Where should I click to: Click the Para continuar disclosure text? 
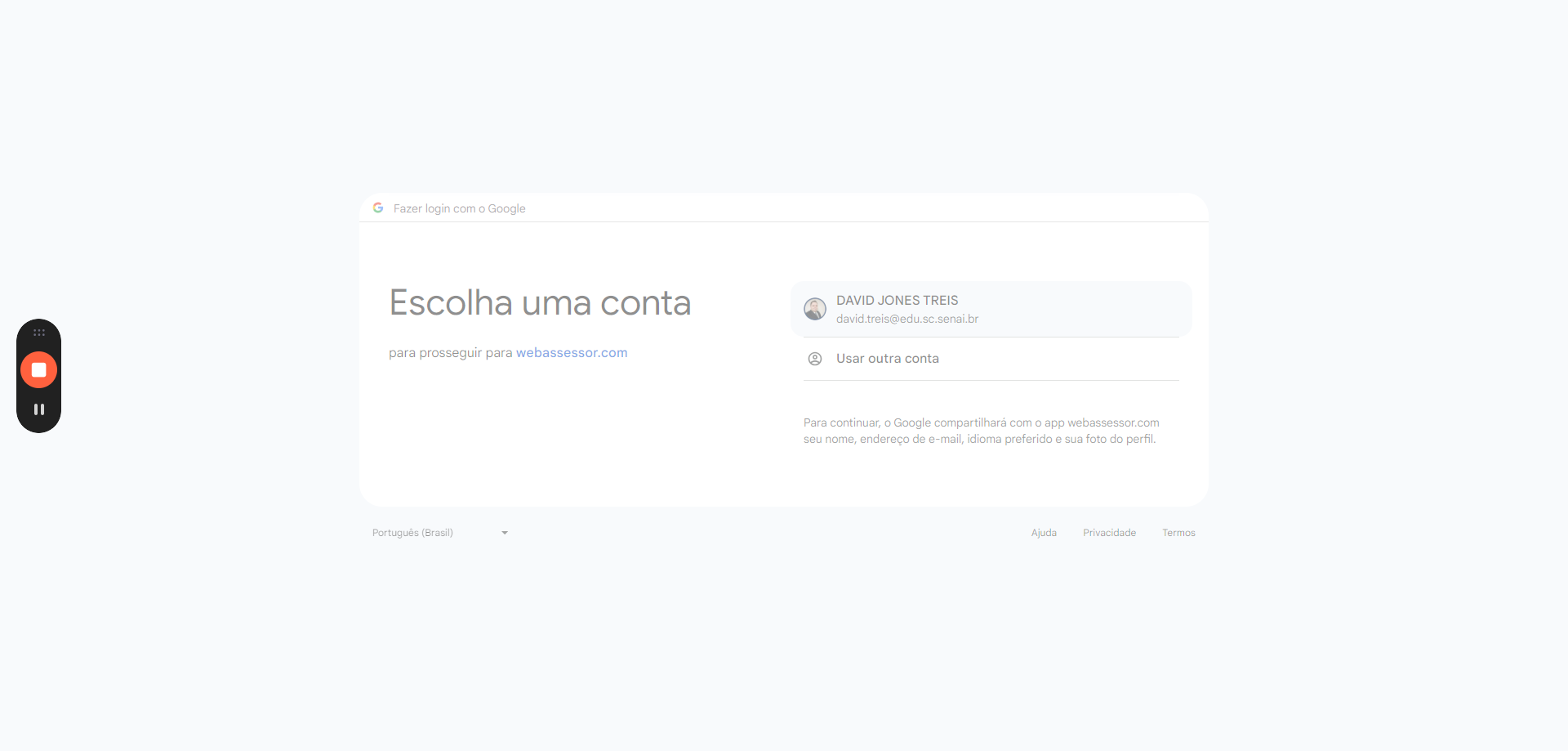tap(981, 431)
